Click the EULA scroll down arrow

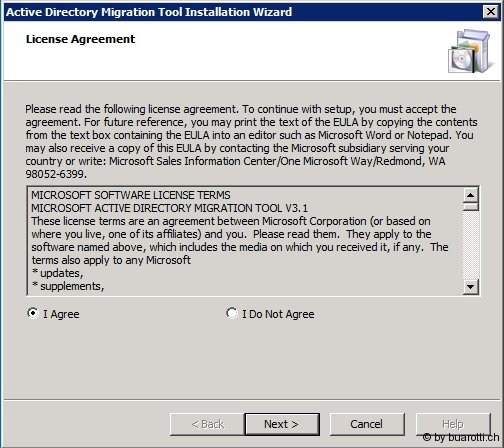click(471, 286)
